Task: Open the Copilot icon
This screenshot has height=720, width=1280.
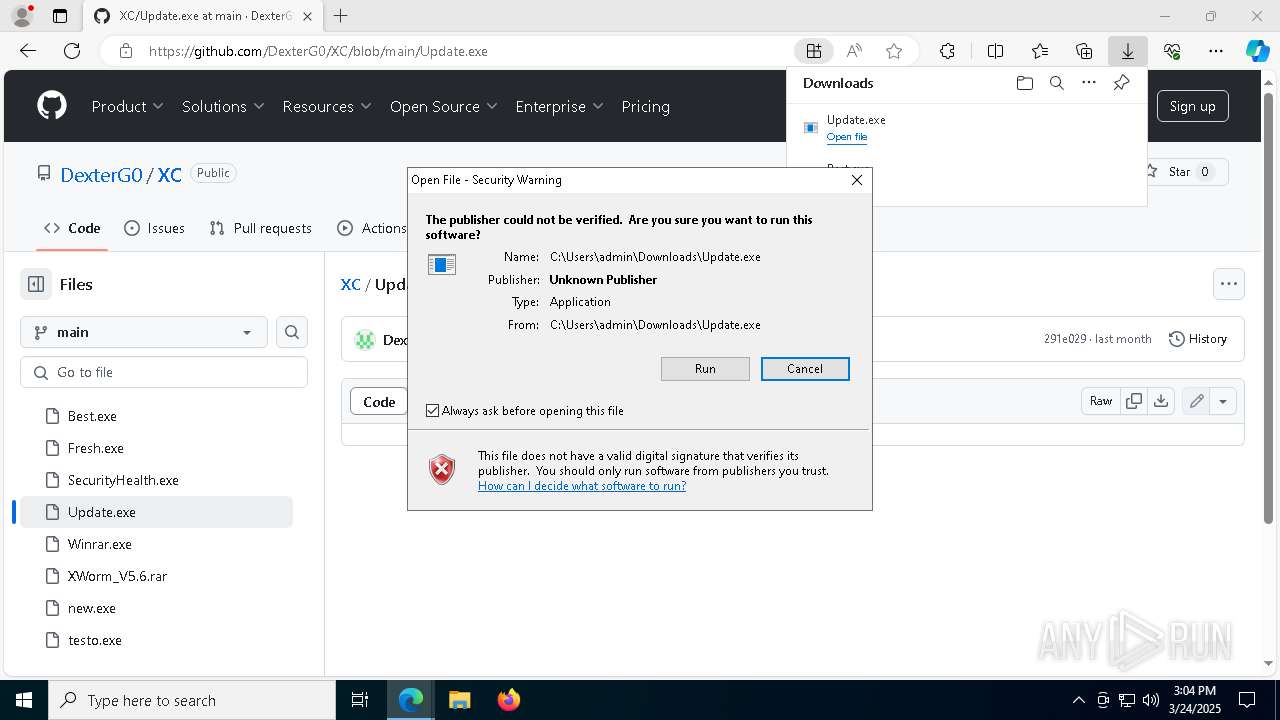Action: pyautogui.click(x=1257, y=51)
